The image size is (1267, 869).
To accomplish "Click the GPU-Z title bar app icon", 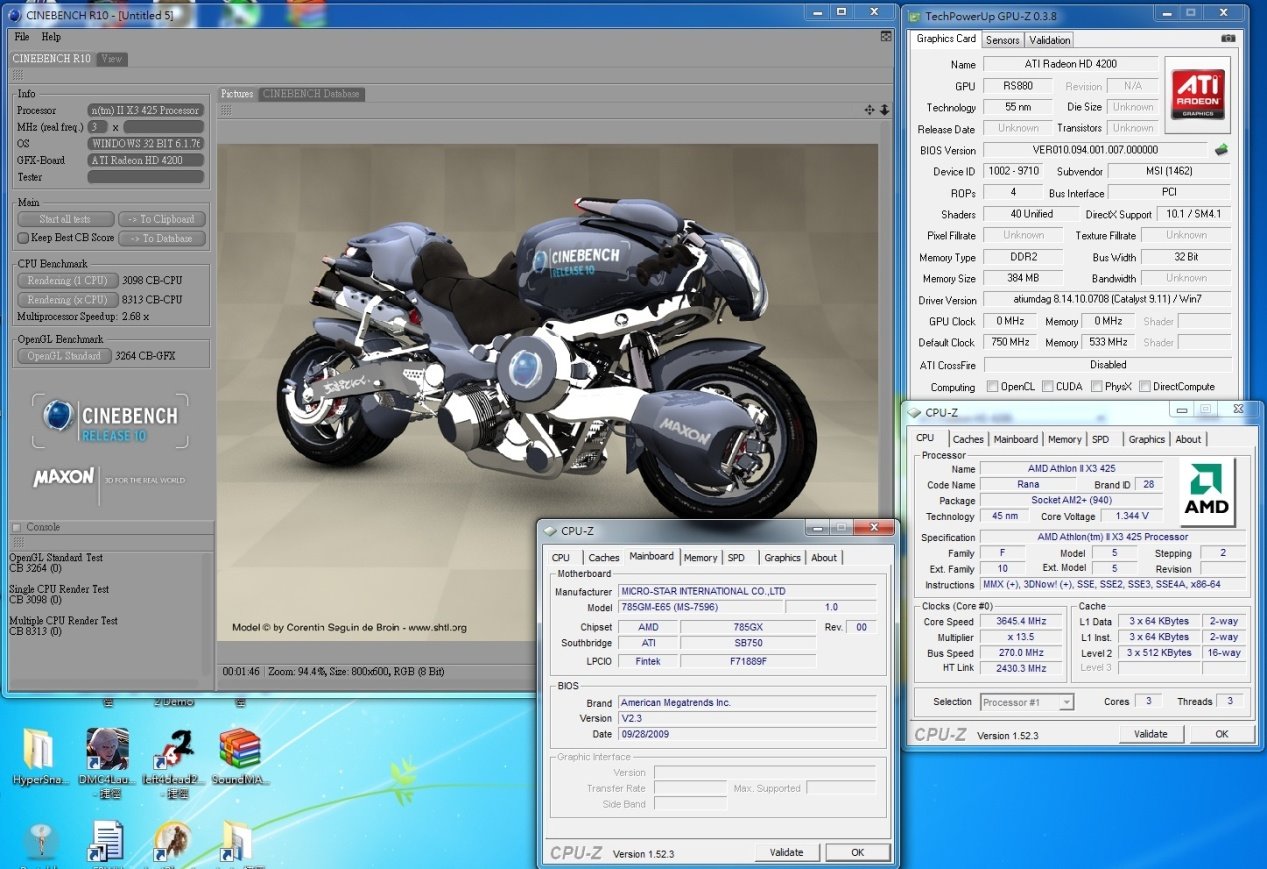I will pyautogui.click(x=915, y=16).
